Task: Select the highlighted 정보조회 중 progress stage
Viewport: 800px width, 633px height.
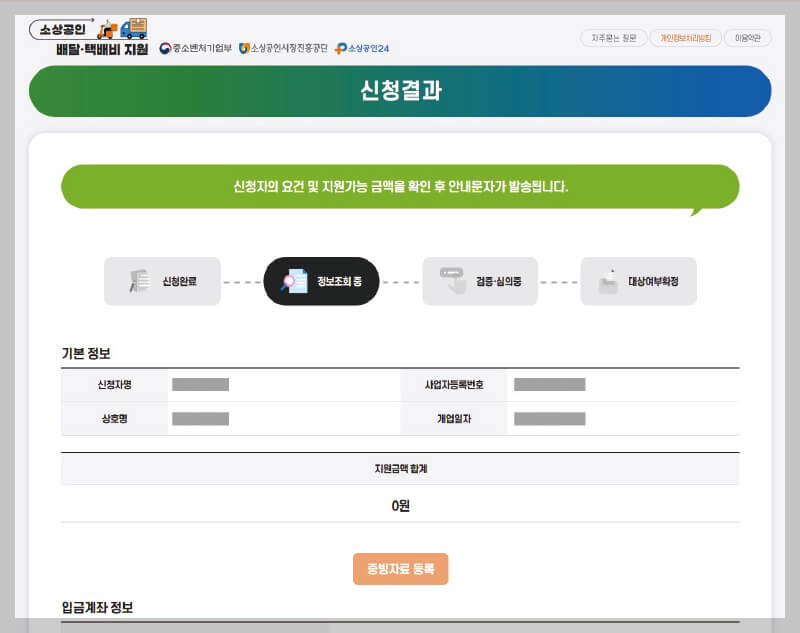Action: [x=320, y=281]
